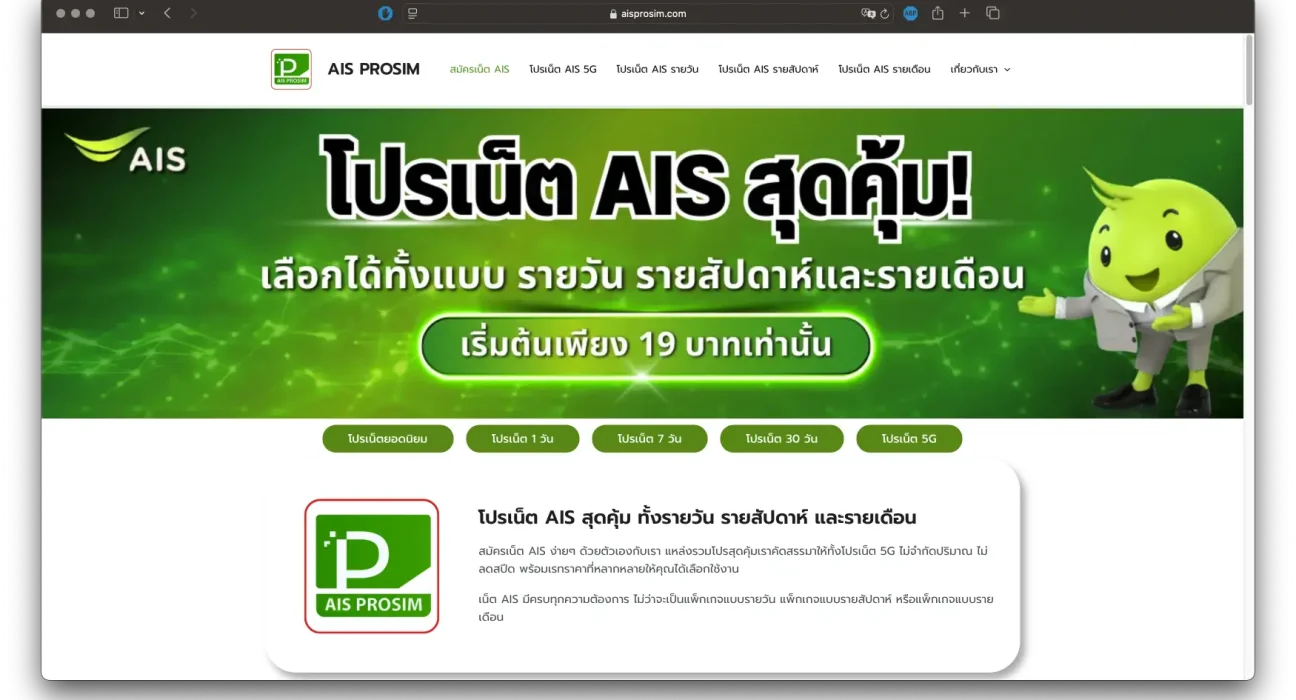Open the สมัครเน็ต AIS menu item

pyautogui.click(x=479, y=69)
